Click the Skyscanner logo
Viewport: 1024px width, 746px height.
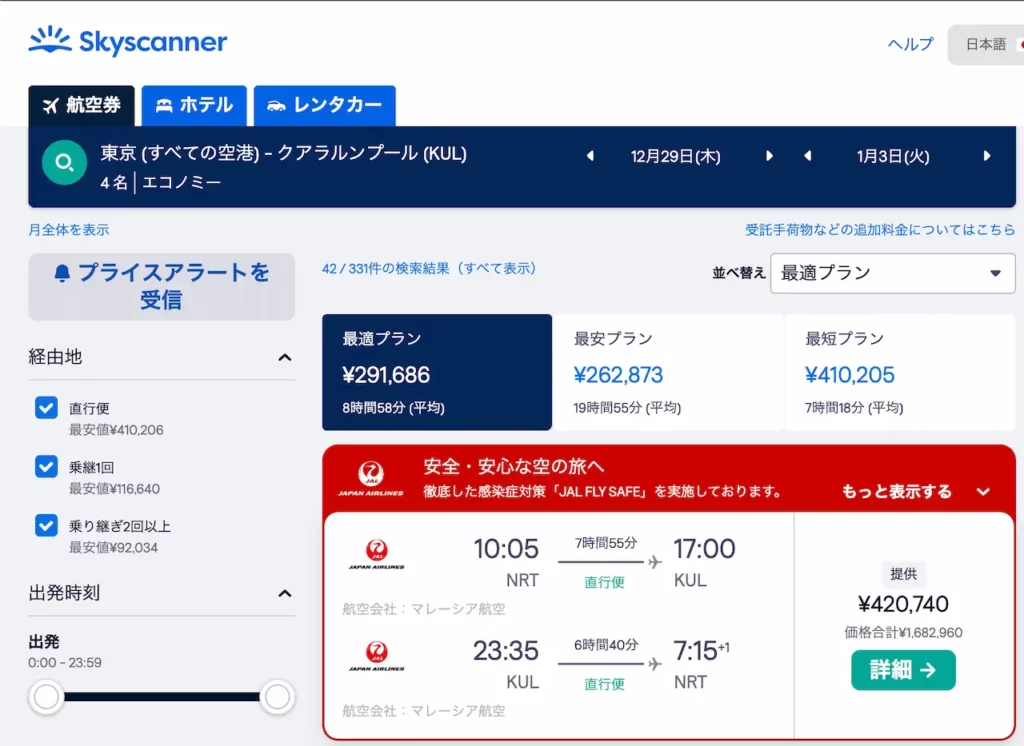128,41
